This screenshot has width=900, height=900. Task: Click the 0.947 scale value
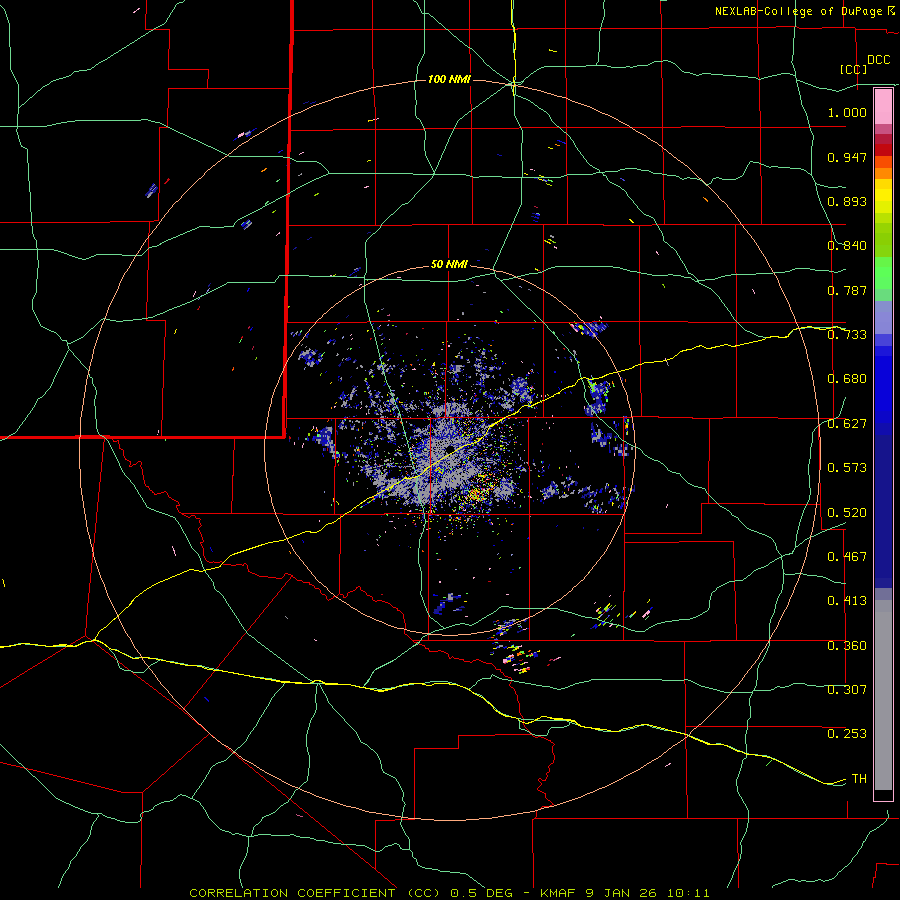coord(847,157)
